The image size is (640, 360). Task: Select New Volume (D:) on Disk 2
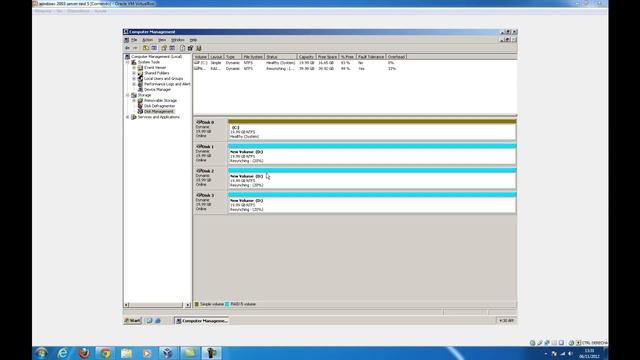pos(372,179)
